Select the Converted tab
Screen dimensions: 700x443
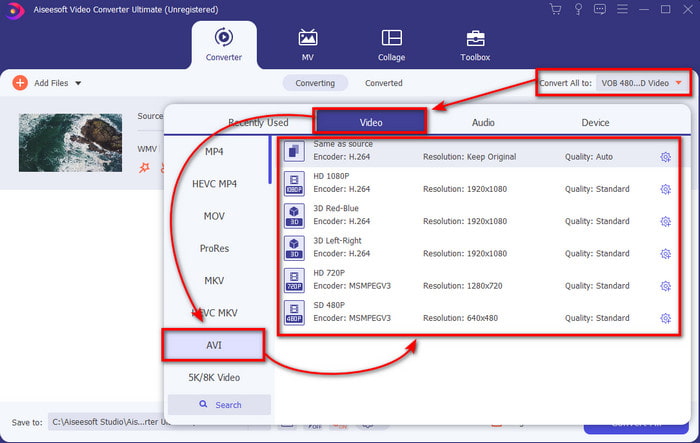coord(383,83)
